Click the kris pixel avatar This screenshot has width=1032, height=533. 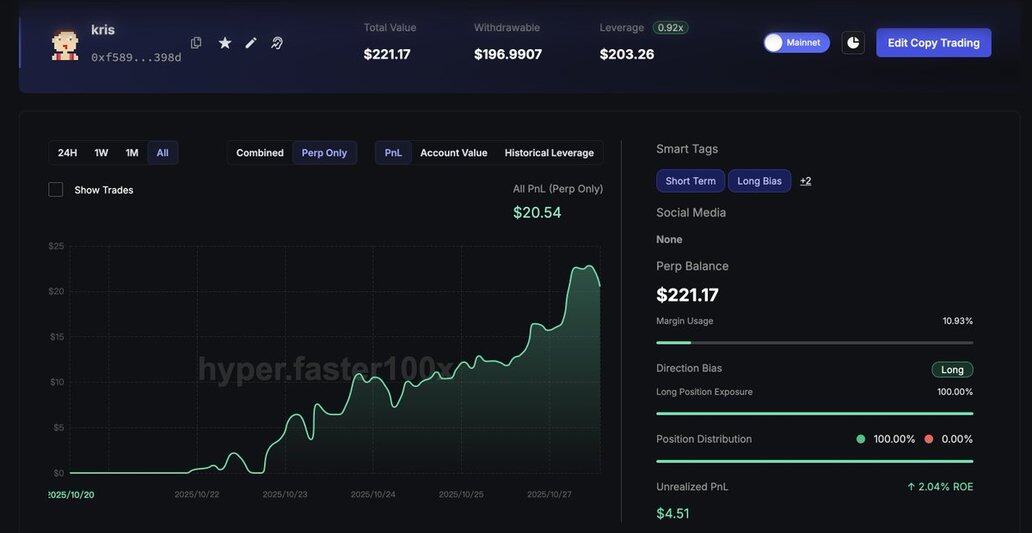coord(65,45)
